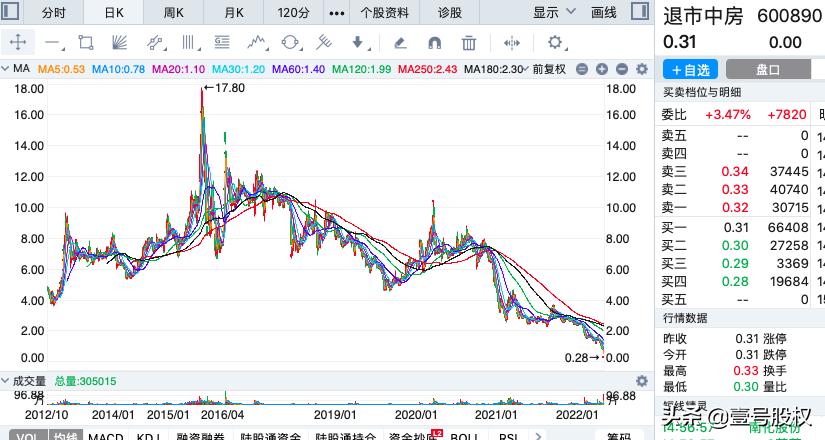Screen dimensions: 825x440
Task: Click the 总量:305015 volume label
Action: (x=85, y=381)
